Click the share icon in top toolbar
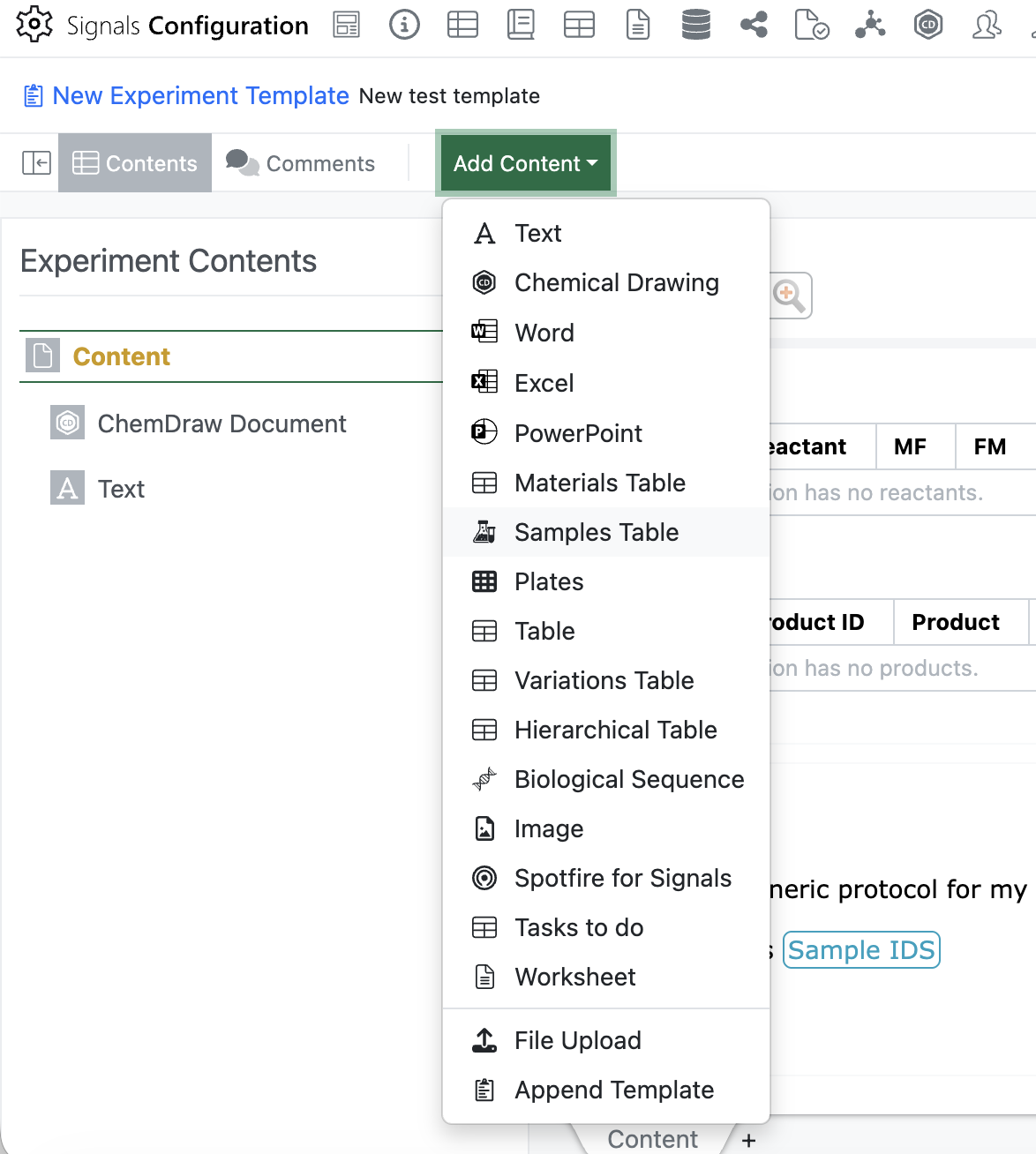 tap(754, 25)
